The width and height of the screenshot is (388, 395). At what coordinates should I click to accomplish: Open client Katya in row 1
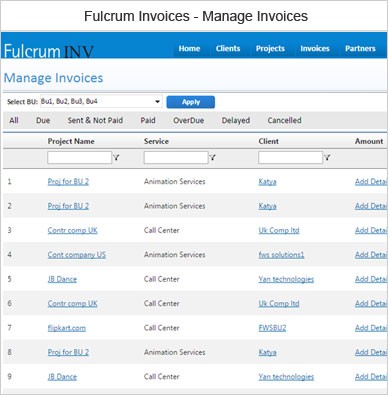(x=267, y=182)
